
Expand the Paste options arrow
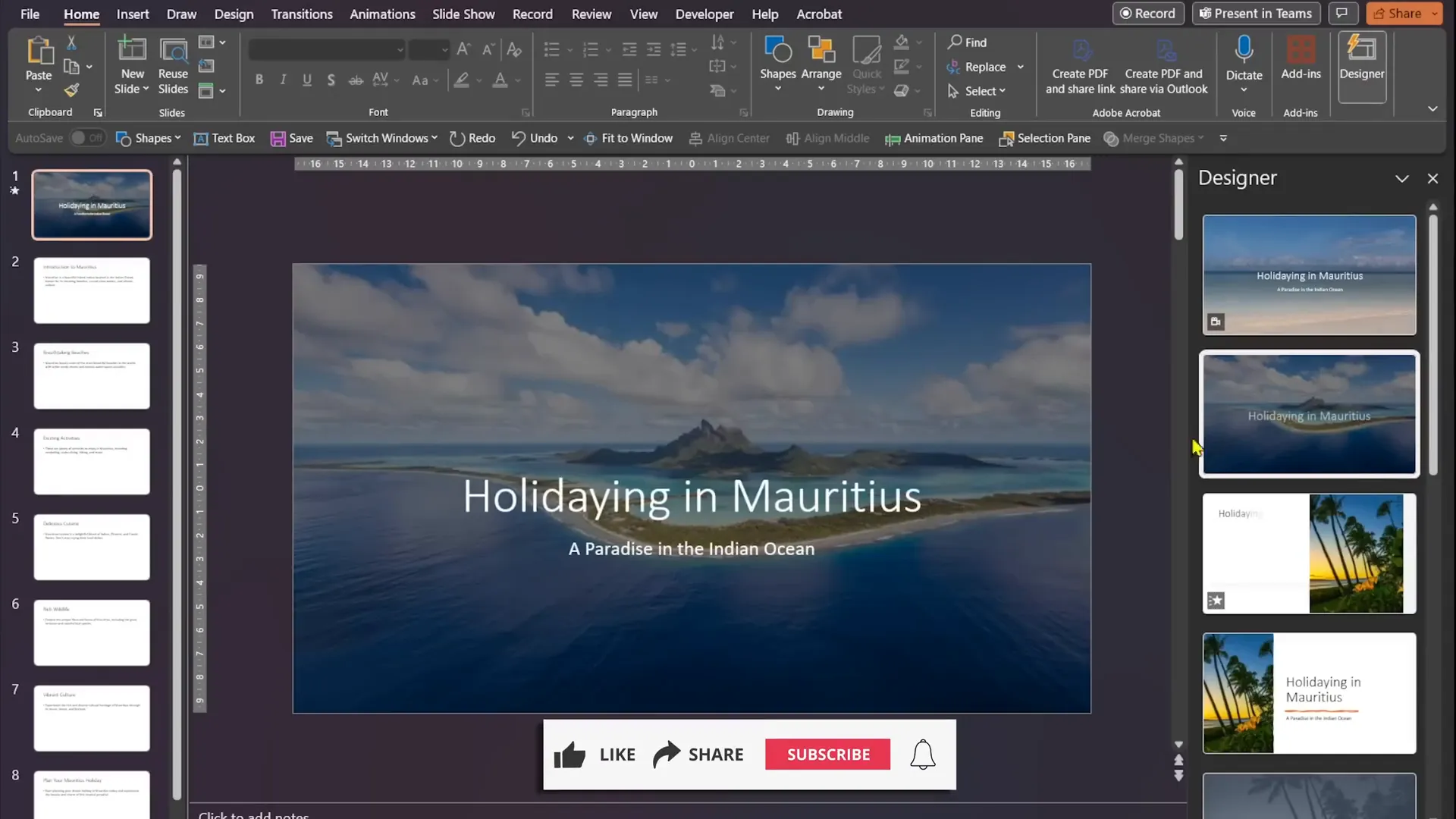pyautogui.click(x=39, y=90)
